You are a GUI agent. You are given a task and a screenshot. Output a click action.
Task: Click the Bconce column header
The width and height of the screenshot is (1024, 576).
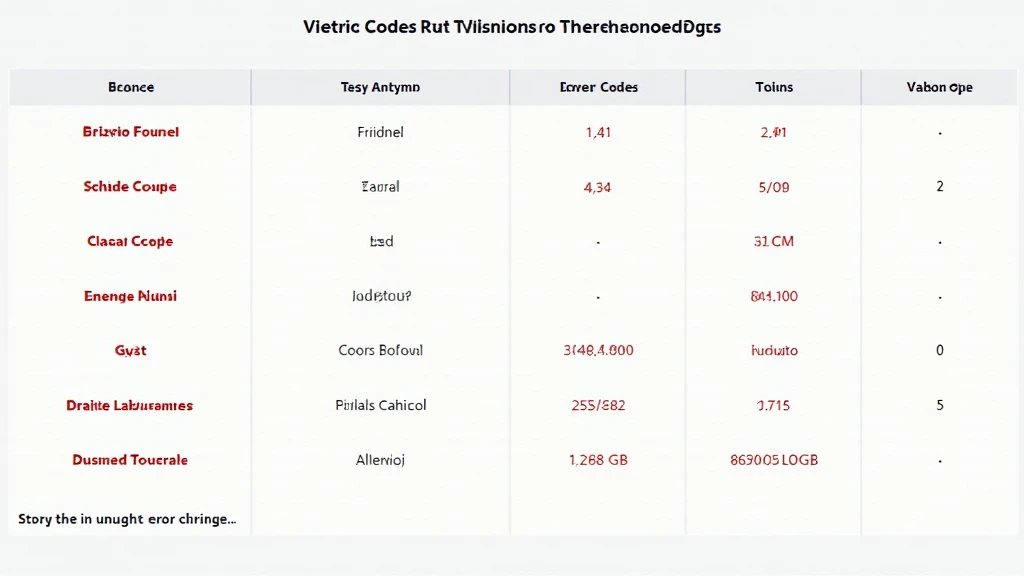tap(131, 87)
